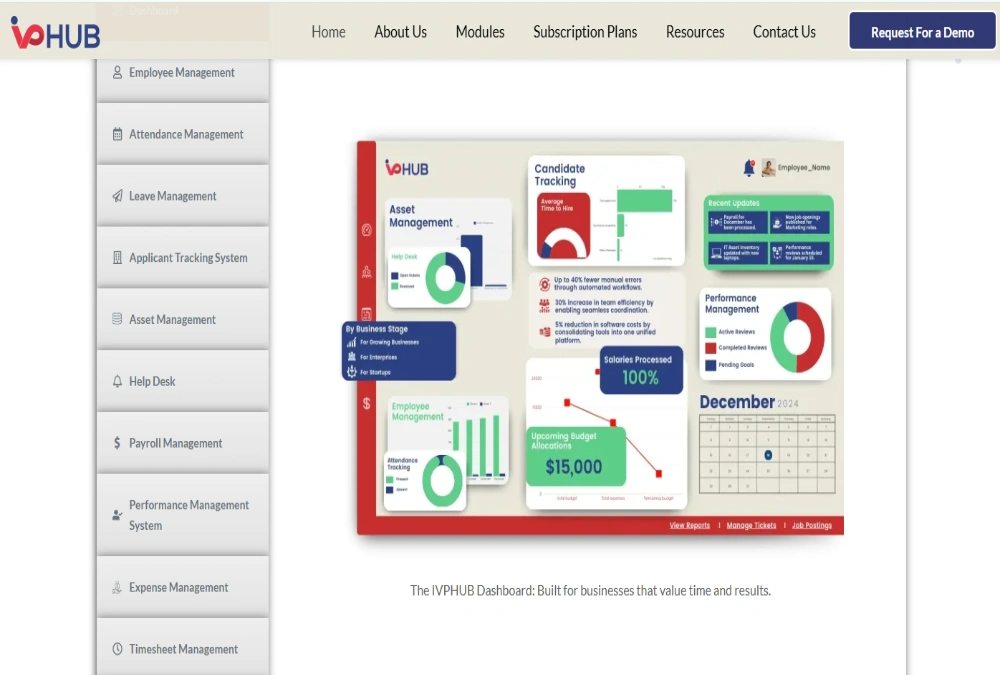Click the database icon beside Asset Management
1000x675 pixels.
117,319
